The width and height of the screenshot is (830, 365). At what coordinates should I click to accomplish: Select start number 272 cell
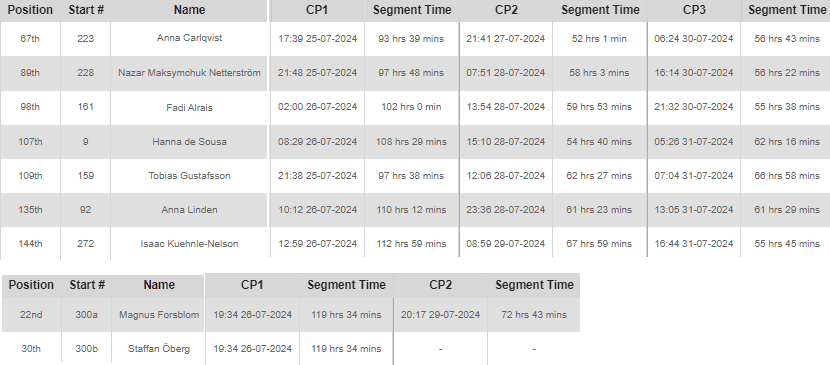tap(85, 244)
